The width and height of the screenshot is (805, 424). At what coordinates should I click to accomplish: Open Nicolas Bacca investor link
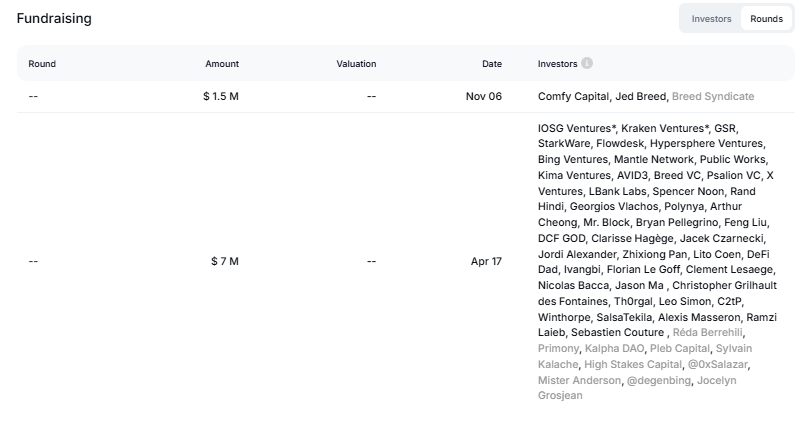(573, 285)
